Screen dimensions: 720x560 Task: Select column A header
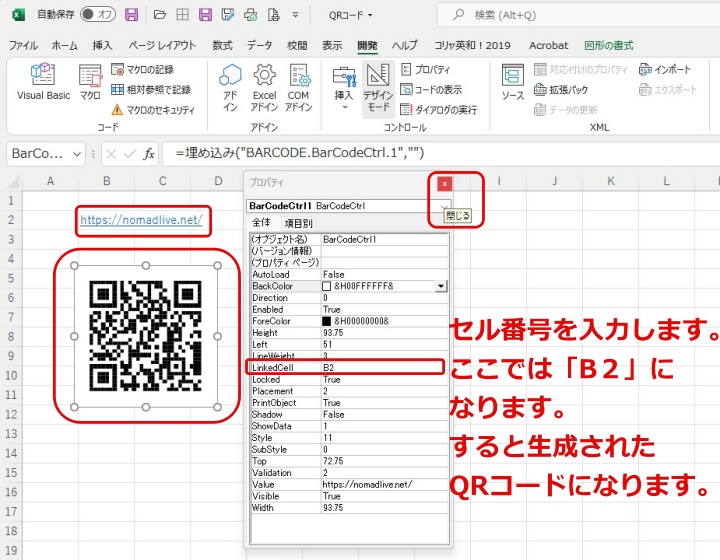coord(51,181)
